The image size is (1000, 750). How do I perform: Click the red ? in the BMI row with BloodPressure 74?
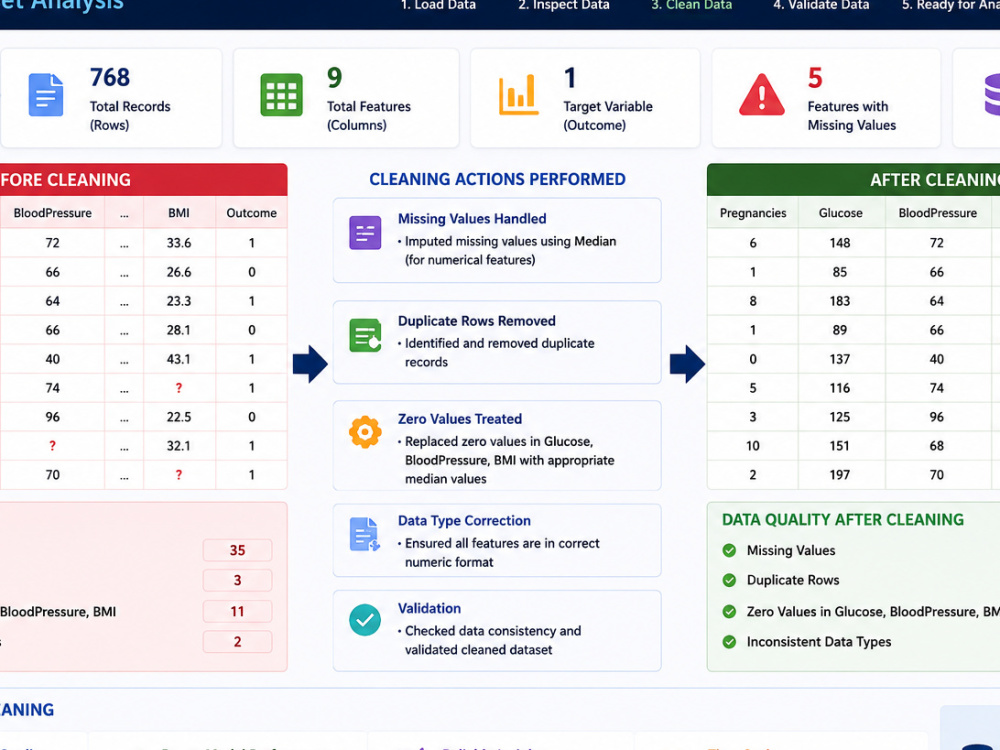click(x=179, y=388)
